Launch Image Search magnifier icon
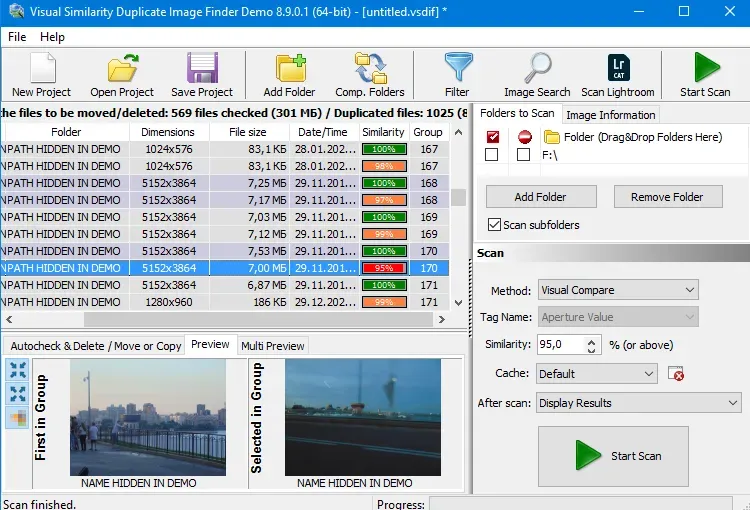The width and height of the screenshot is (750, 510). pyautogui.click(x=537, y=69)
